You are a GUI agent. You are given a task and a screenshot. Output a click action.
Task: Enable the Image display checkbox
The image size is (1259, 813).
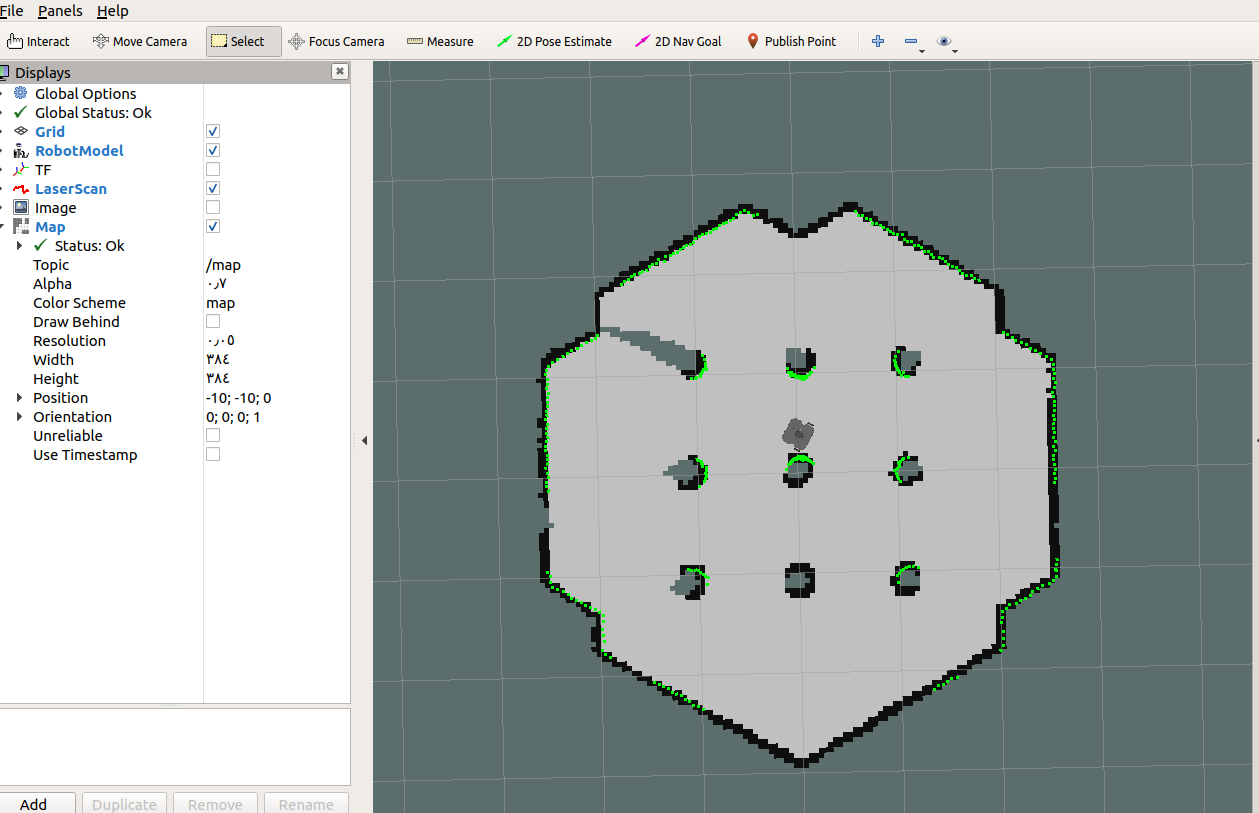[x=212, y=207]
